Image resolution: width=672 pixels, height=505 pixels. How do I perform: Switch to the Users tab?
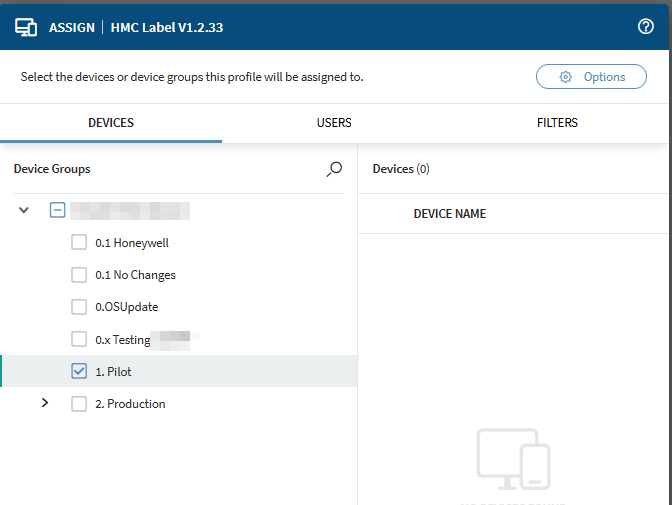point(334,123)
